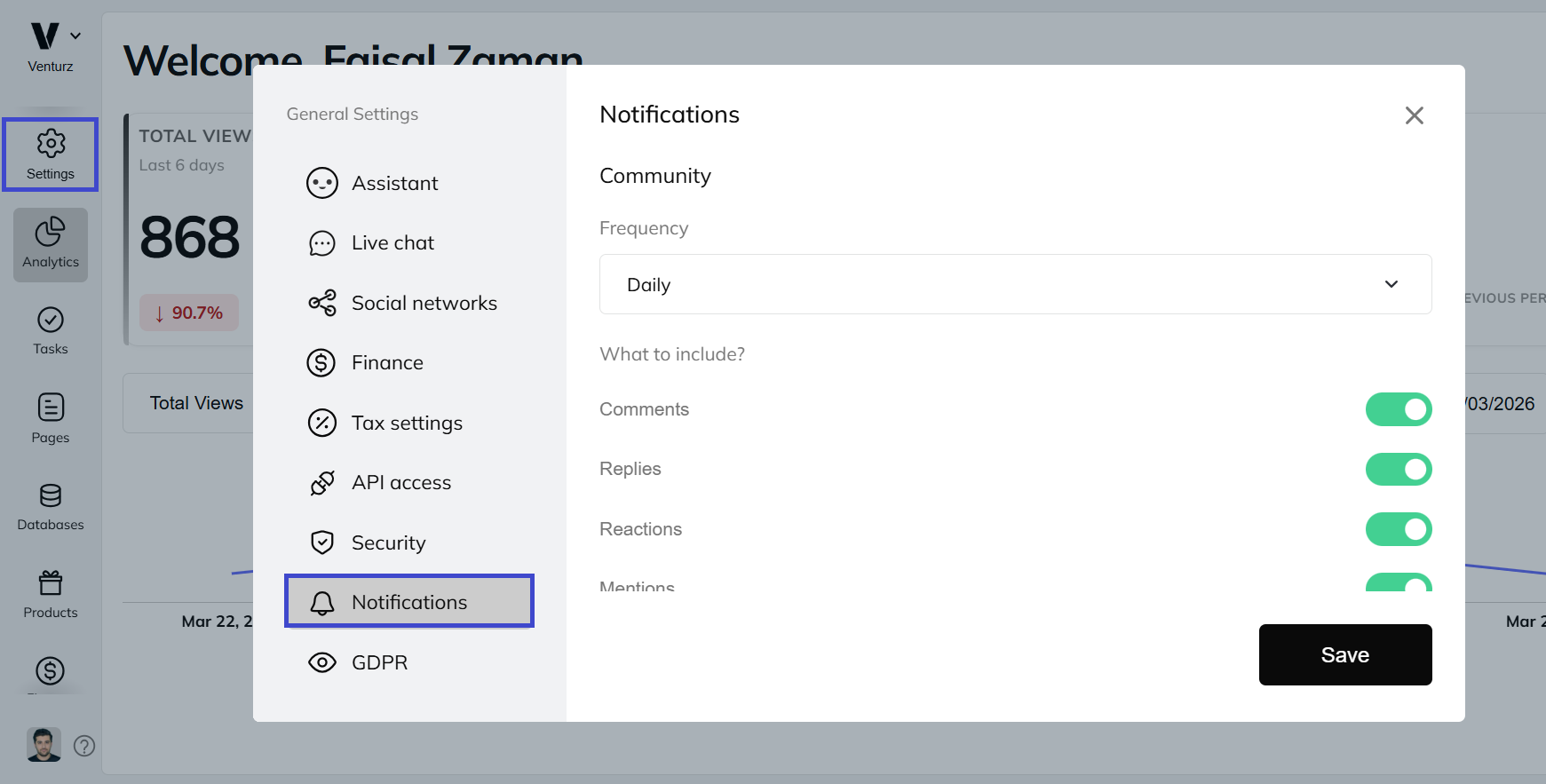Turn off the Replies toggle
Viewport: 1546px width, 784px height.
(1398, 469)
